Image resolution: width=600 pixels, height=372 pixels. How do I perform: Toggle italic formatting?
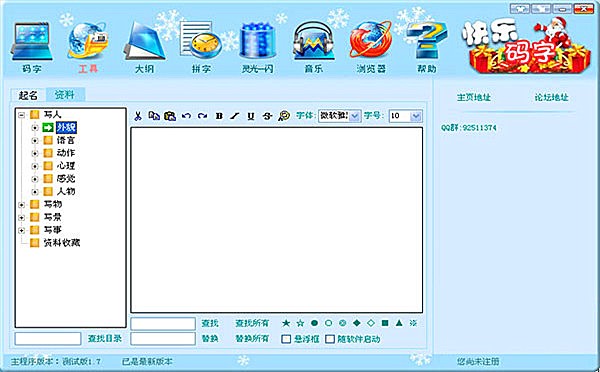235,116
